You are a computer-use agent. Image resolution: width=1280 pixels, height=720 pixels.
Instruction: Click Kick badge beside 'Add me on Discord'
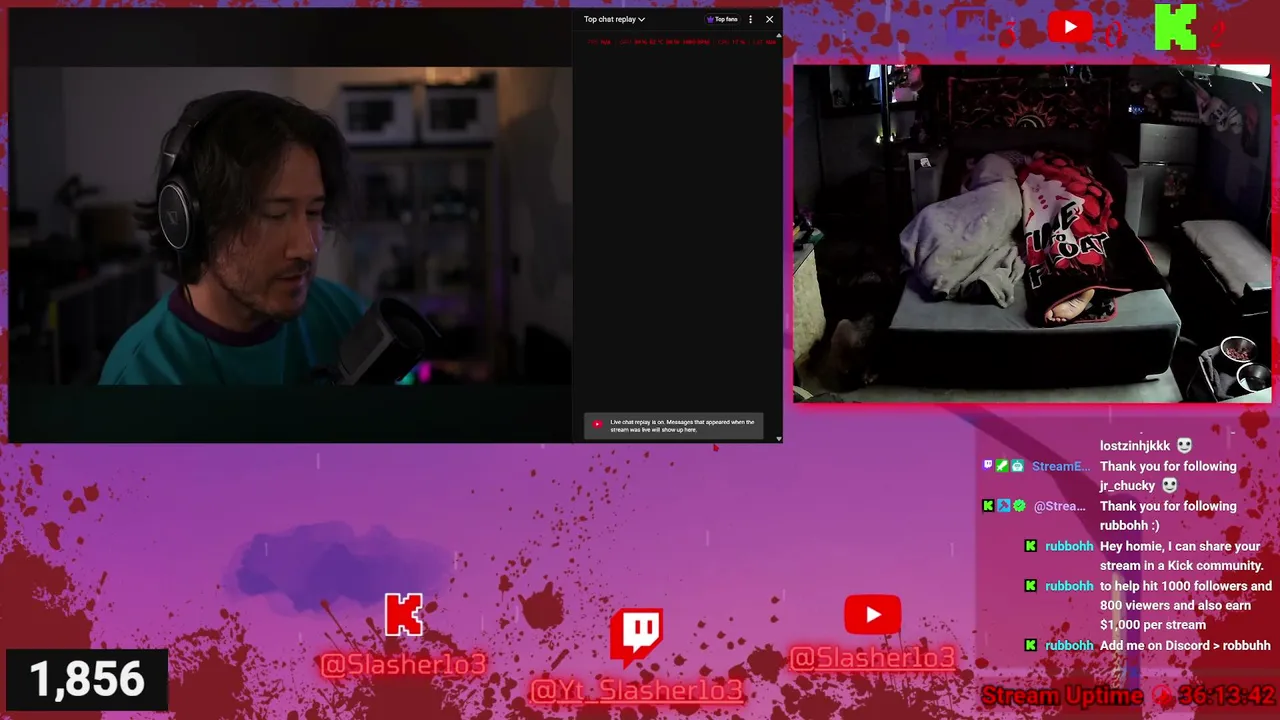[1031, 646]
